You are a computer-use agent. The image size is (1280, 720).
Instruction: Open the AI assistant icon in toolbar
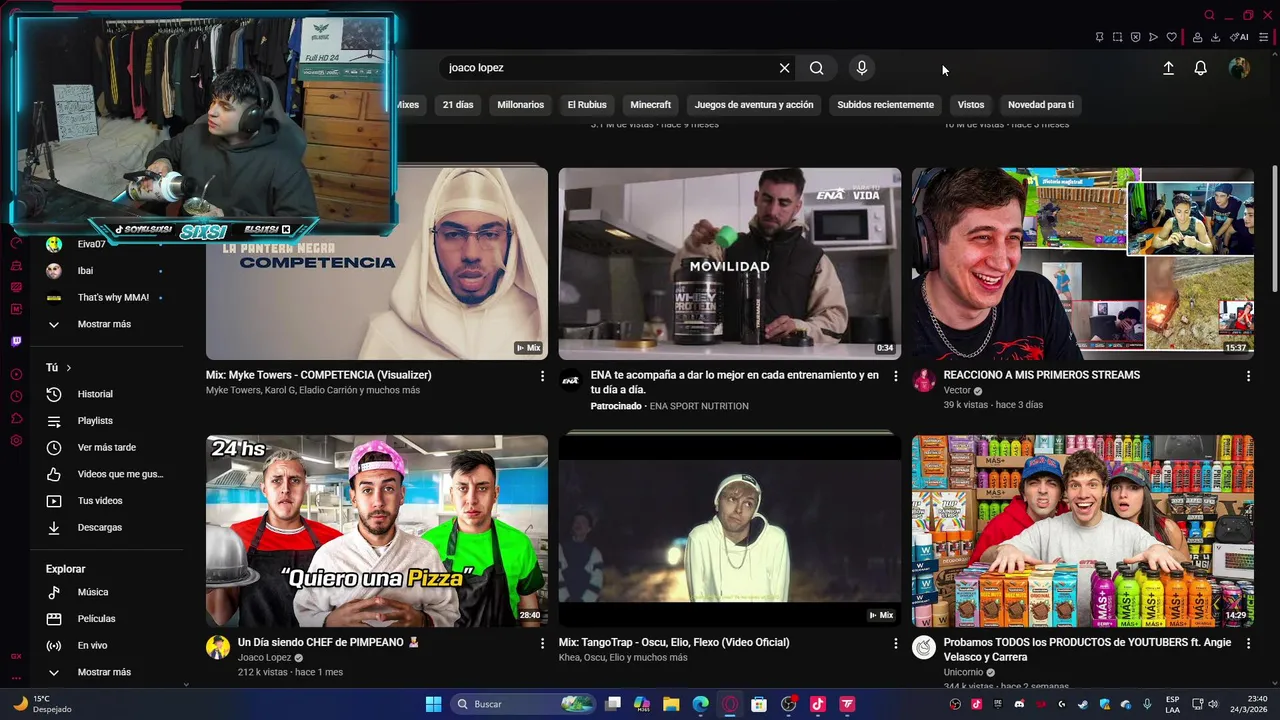coord(1239,37)
